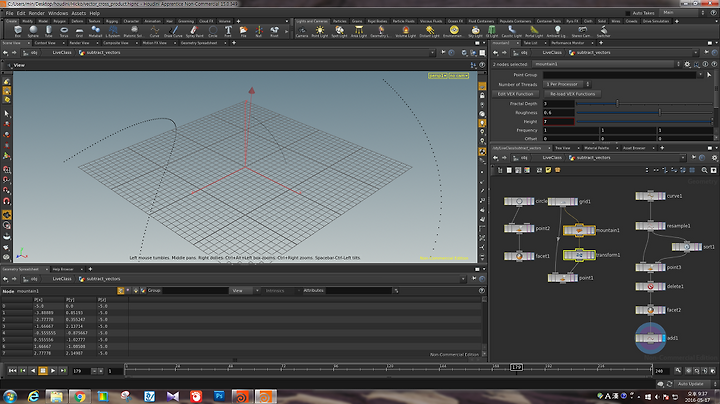Click LiveClass in scene view path
720x404 pixels.
click(x=62, y=53)
